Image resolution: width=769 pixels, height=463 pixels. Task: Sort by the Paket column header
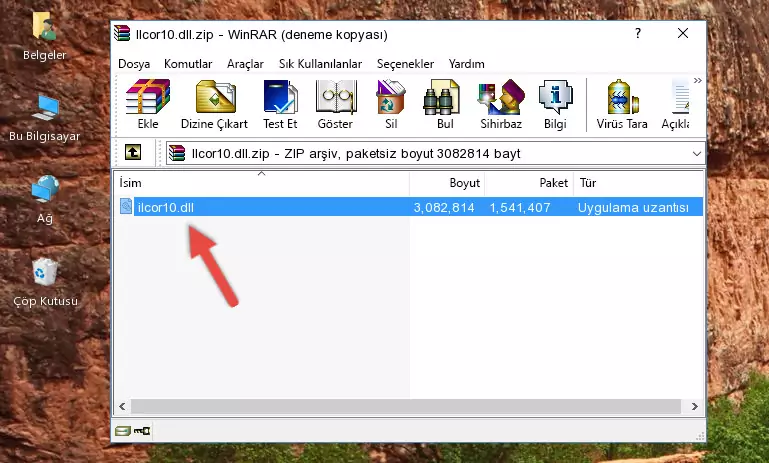pyautogui.click(x=529, y=183)
